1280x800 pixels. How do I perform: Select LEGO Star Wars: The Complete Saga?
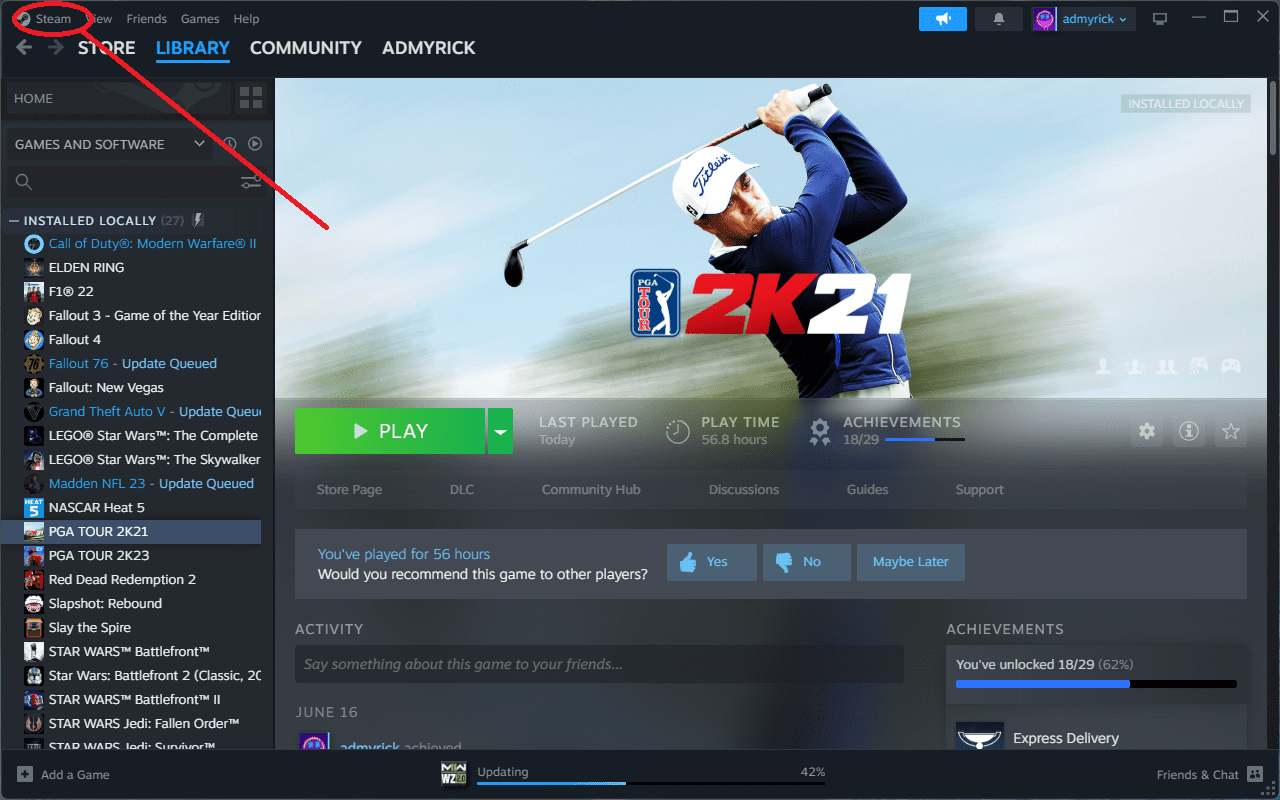[141, 436]
